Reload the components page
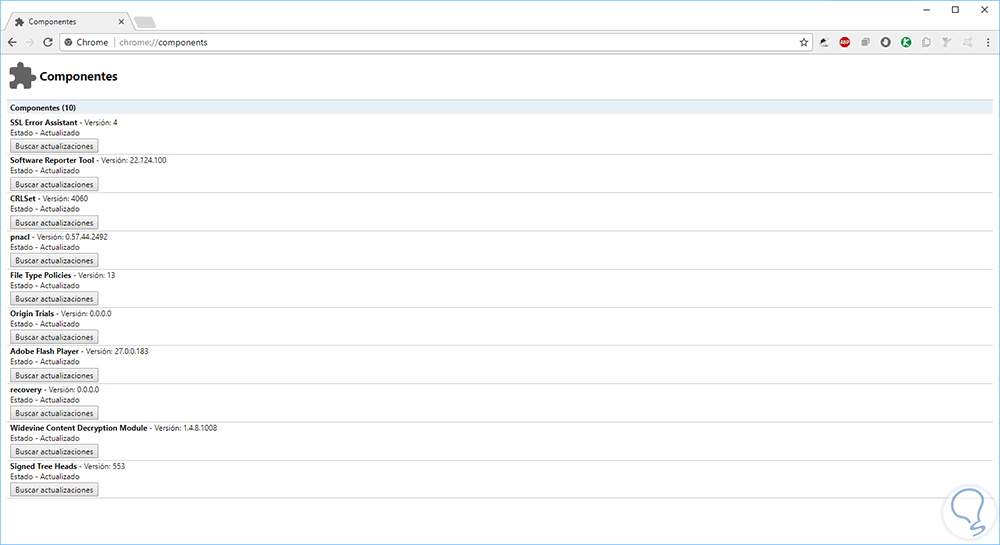 [48, 42]
